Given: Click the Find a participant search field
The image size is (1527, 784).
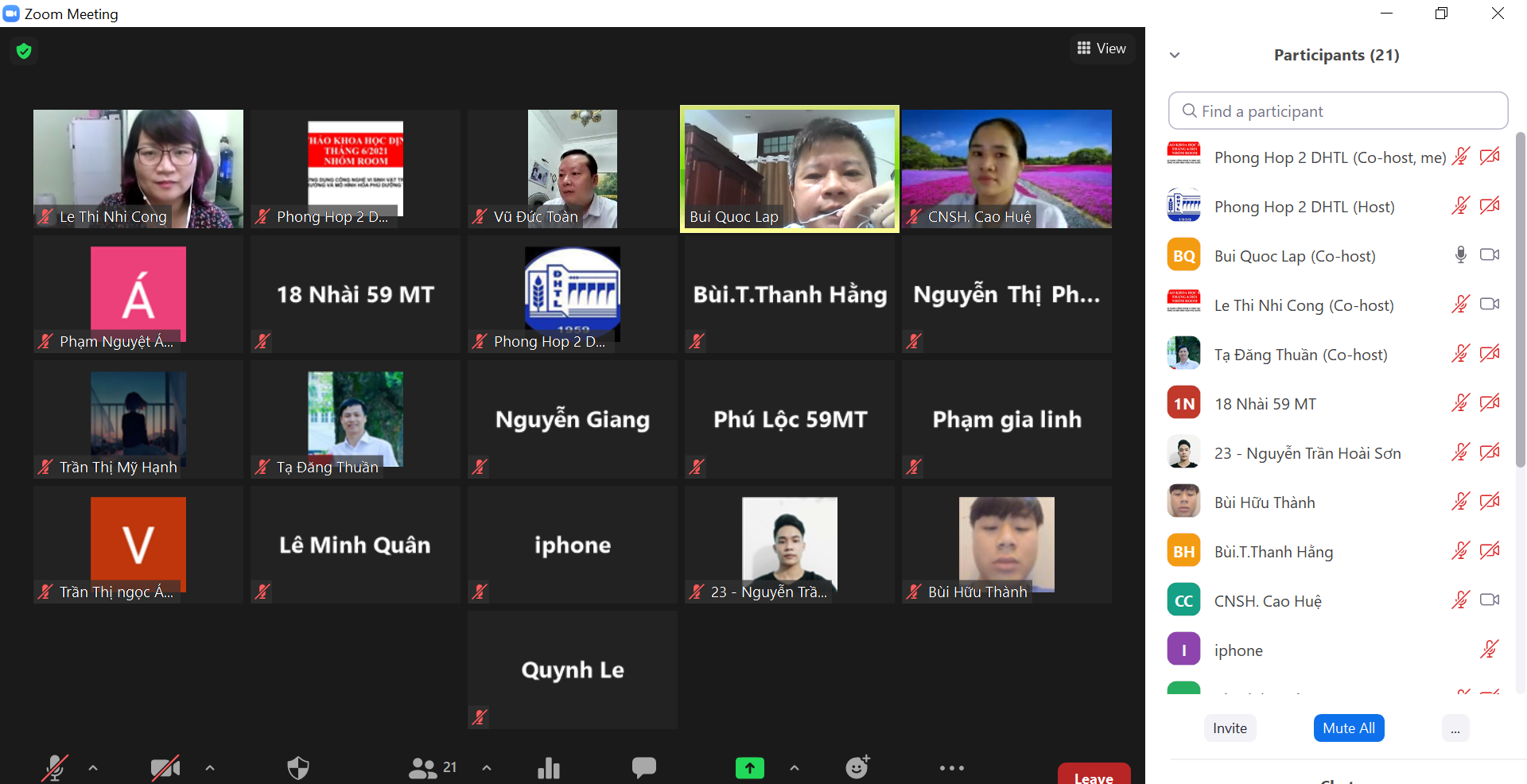Looking at the screenshot, I should point(1338,111).
